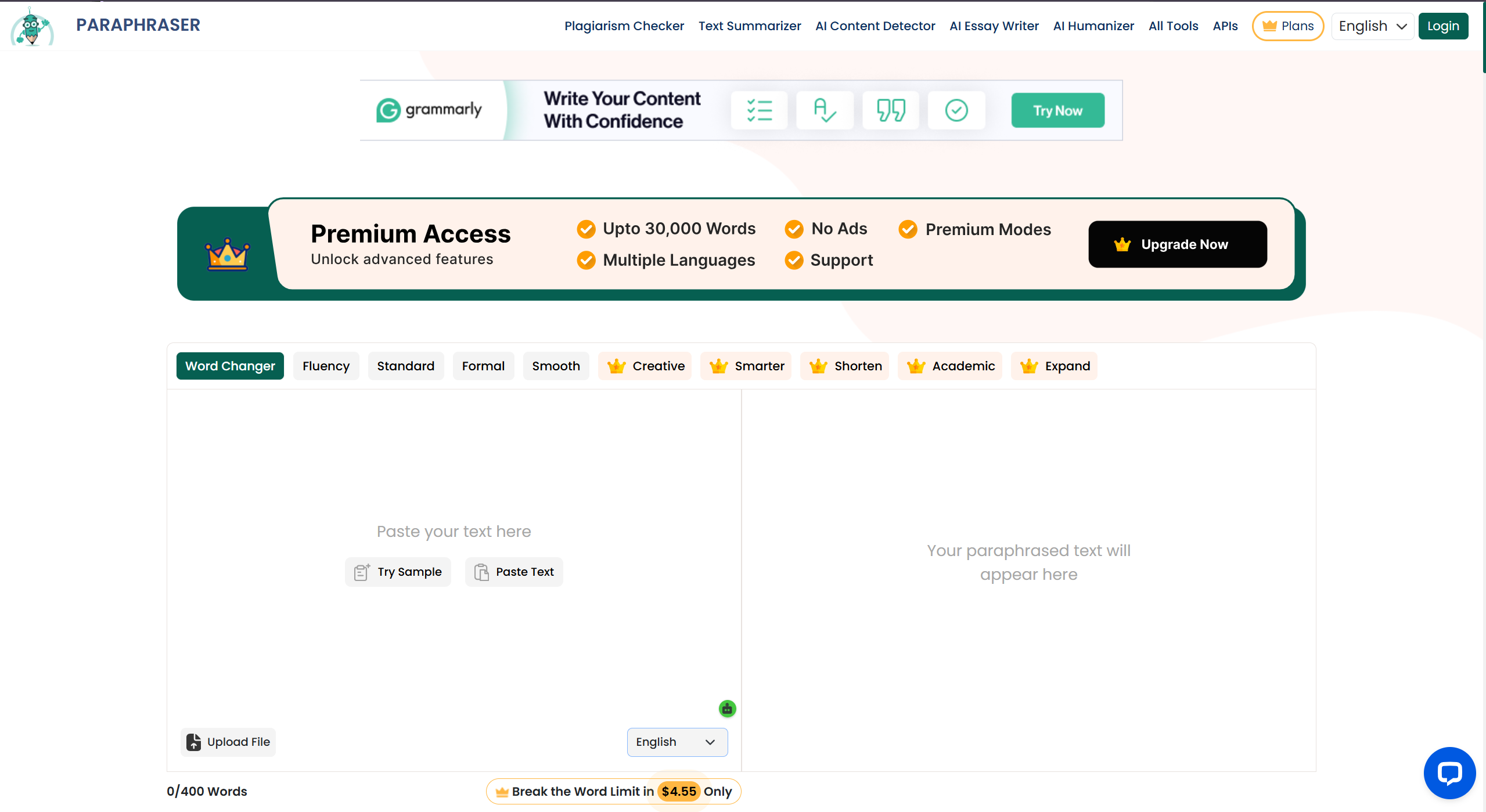Click the crown icon on the Shorten mode
This screenshot has width=1486, height=812.
tap(818, 366)
